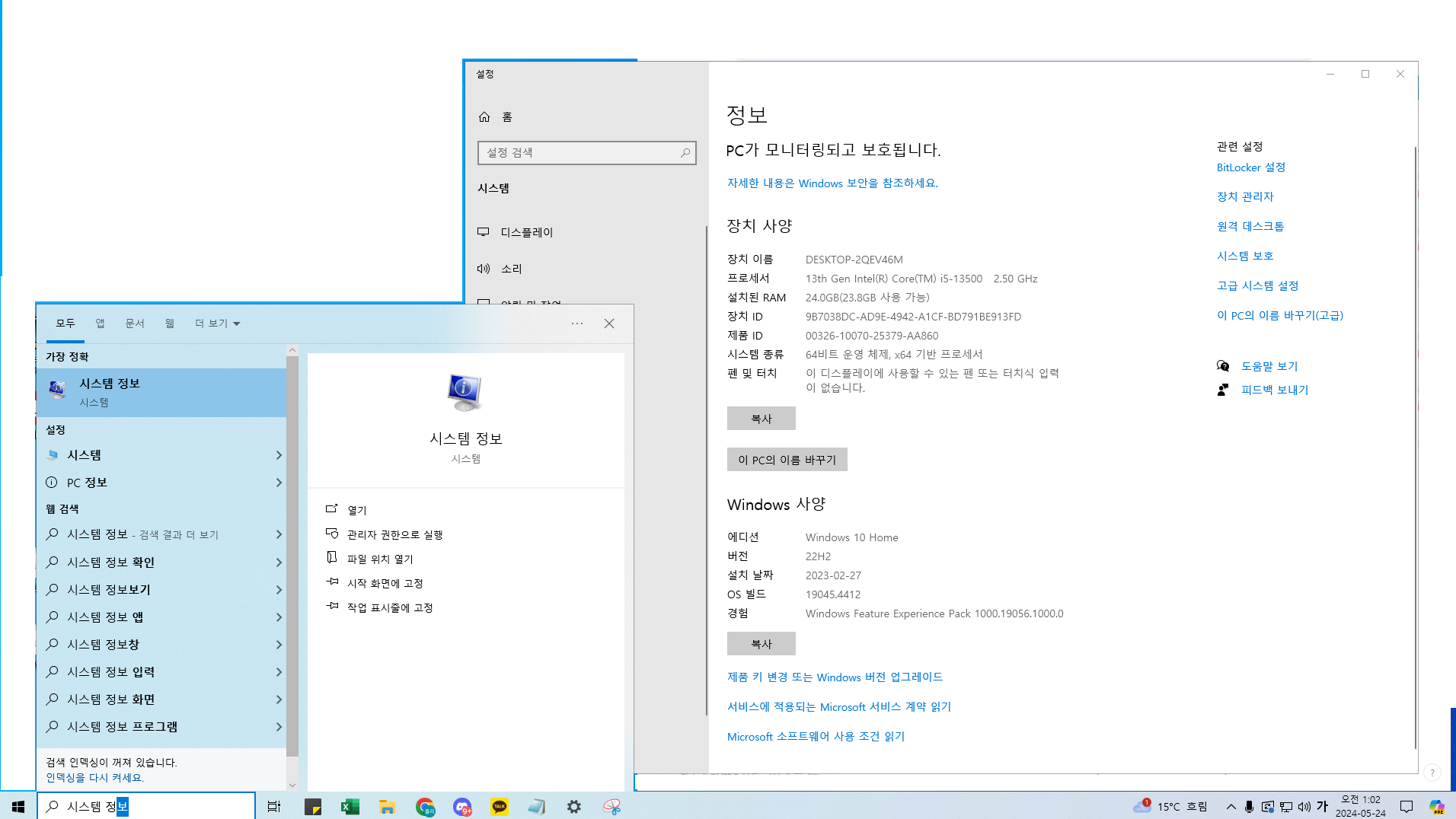Open the Windows security details link
This screenshot has width=1456, height=819.
[832, 183]
